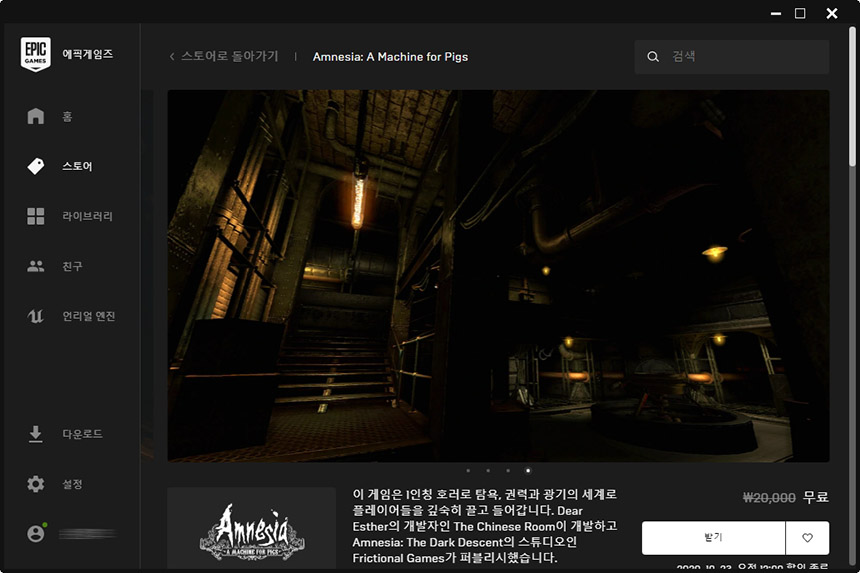The width and height of the screenshot is (860, 573).
Task: Open 라이브러리 menu item
Action: (87, 216)
